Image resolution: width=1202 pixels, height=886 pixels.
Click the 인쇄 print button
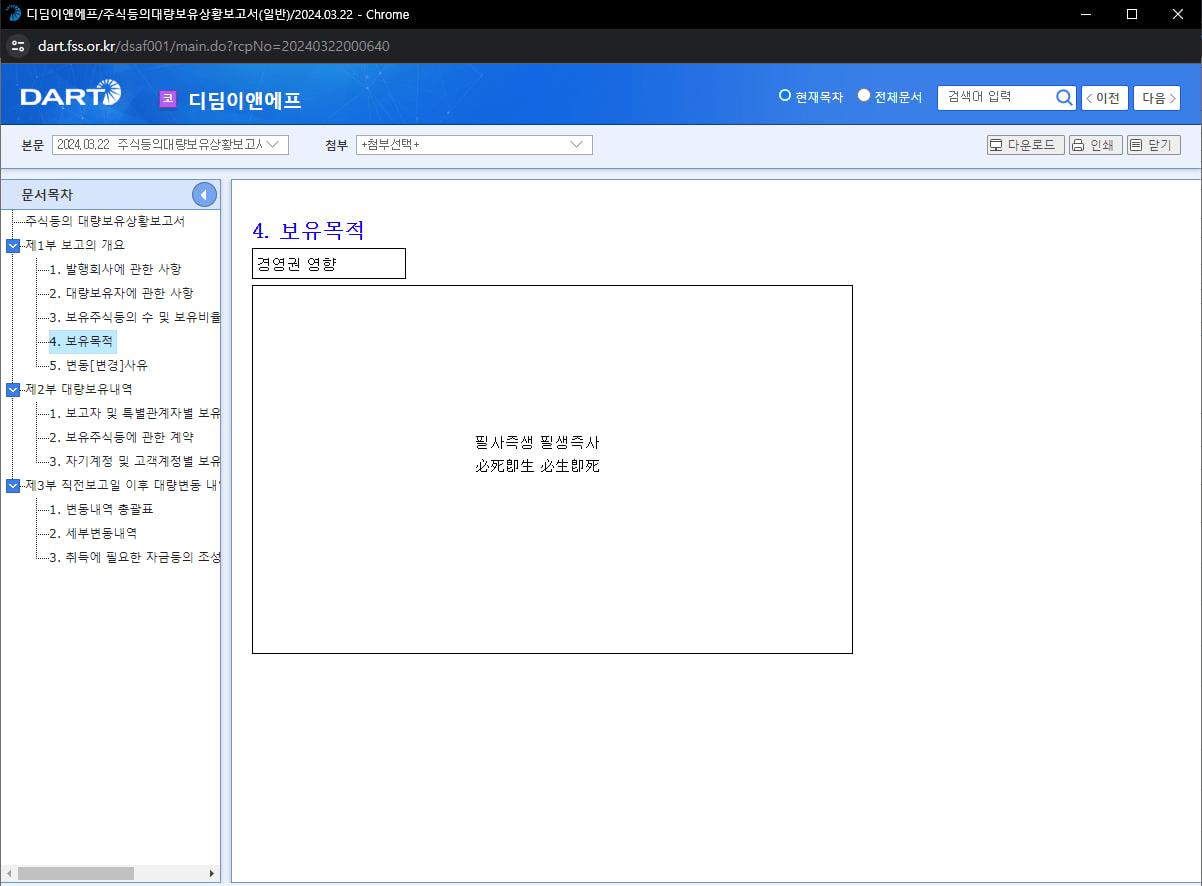(1095, 145)
